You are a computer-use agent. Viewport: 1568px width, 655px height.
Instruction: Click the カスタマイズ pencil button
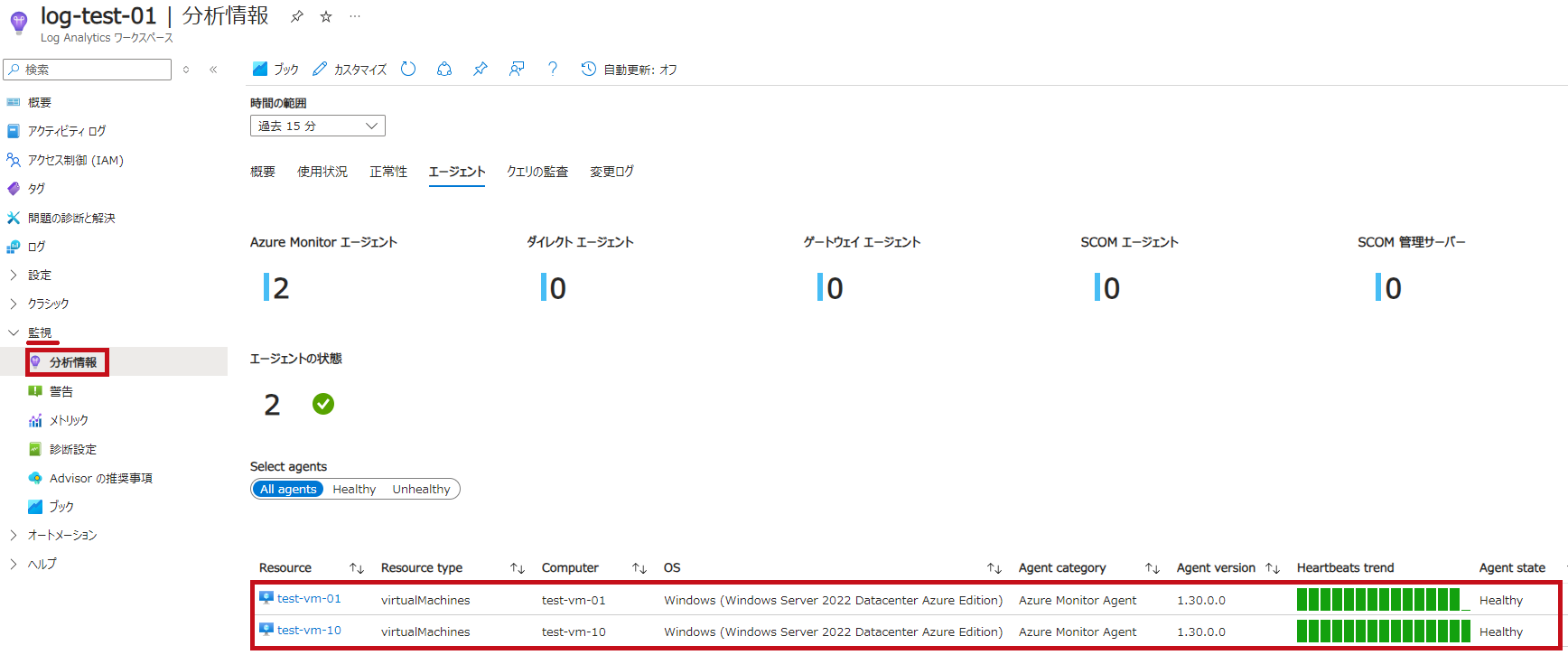350,69
